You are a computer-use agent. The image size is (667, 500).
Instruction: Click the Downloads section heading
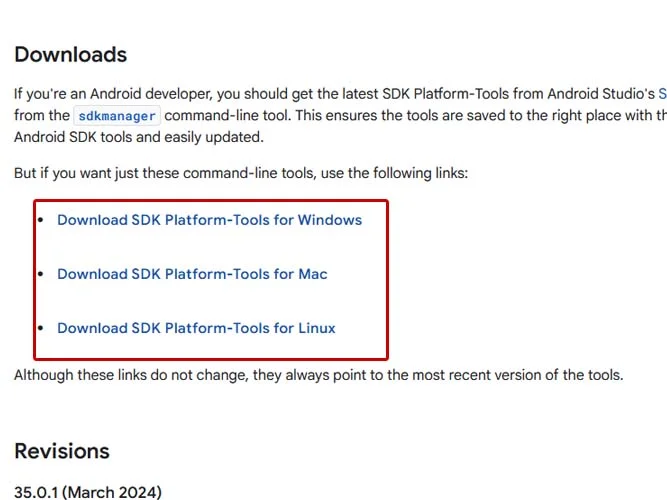pos(71,54)
